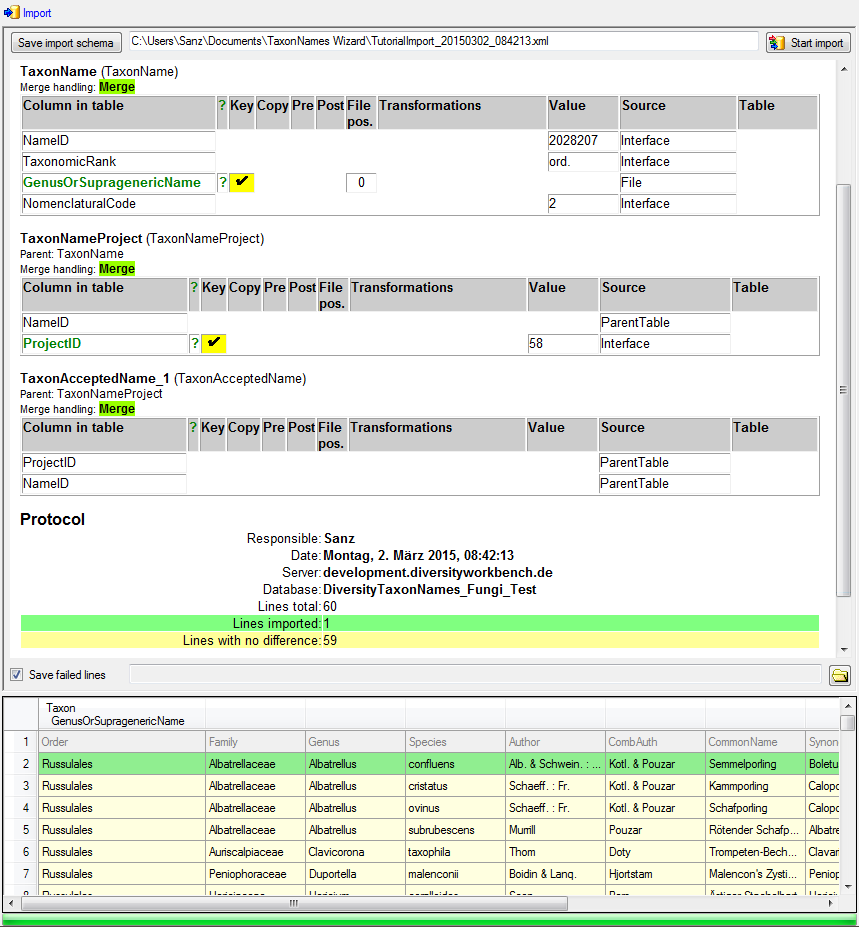Click the Save import schema button

(x=66, y=43)
